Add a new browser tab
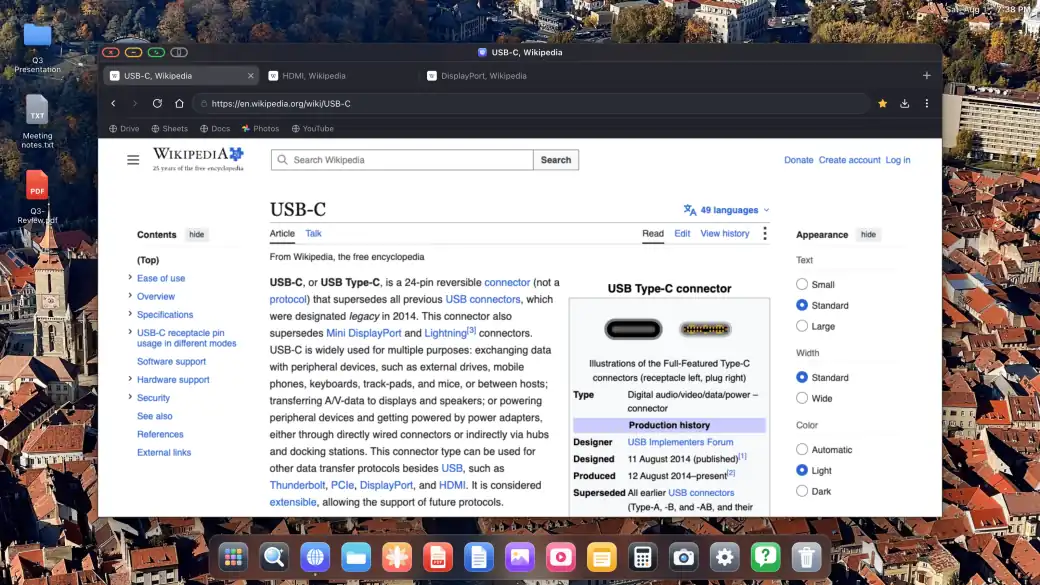 tap(927, 76)
